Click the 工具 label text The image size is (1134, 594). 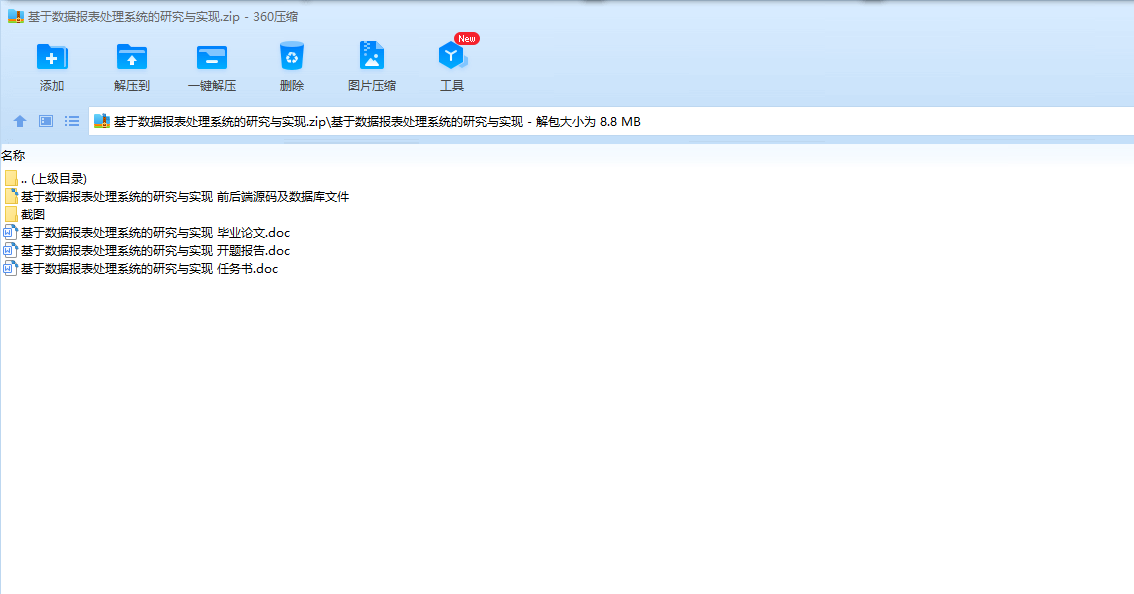[452, 85]
